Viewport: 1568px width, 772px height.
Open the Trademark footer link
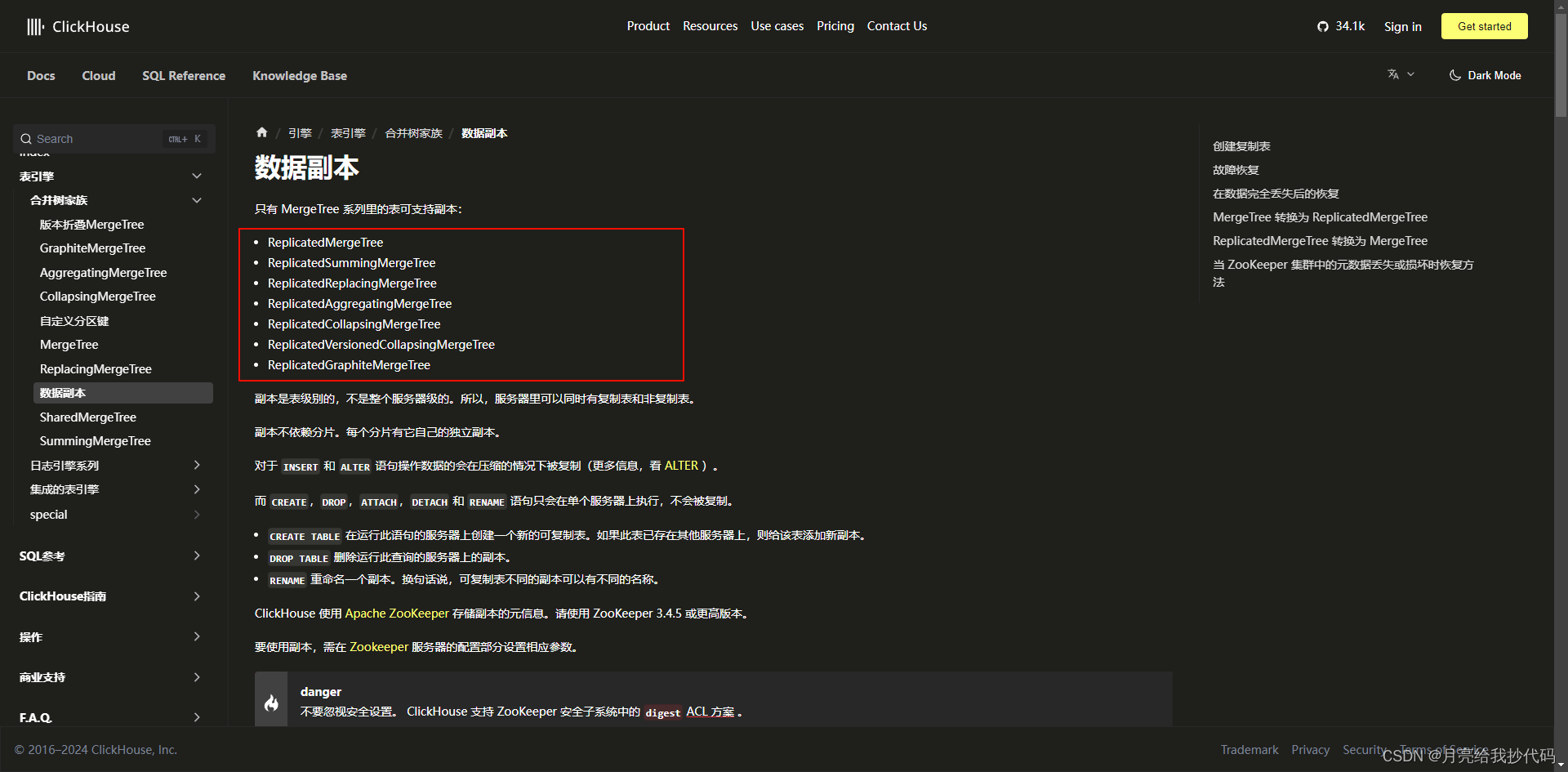[x=1249, y=750]
